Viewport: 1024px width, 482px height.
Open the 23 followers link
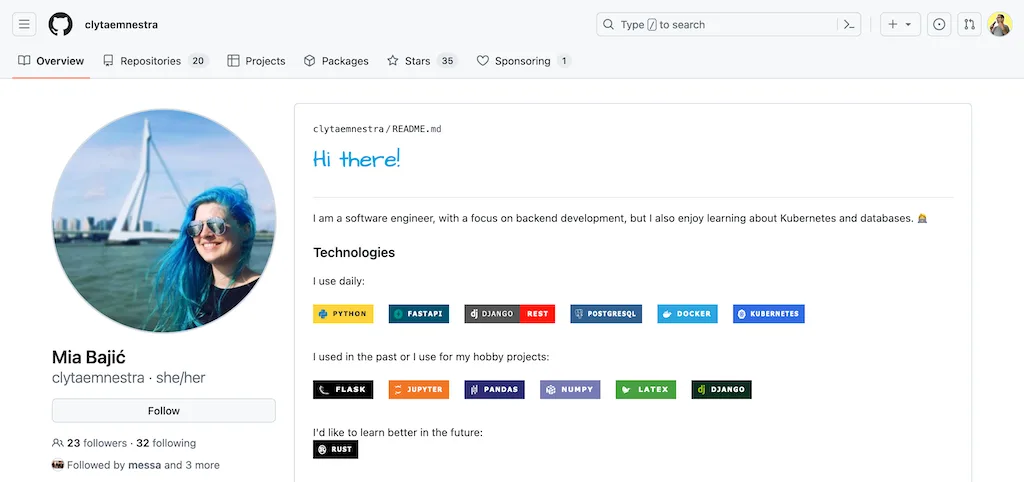[97, 443]
